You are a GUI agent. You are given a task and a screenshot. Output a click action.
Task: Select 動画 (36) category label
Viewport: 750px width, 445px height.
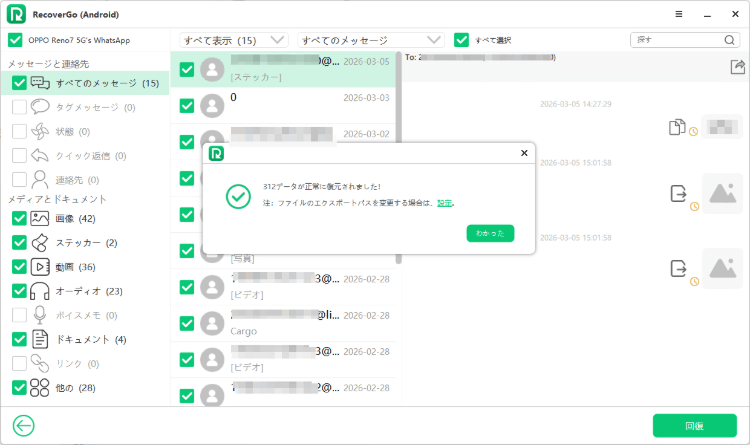pyautogui.click(x=75, y=267)
